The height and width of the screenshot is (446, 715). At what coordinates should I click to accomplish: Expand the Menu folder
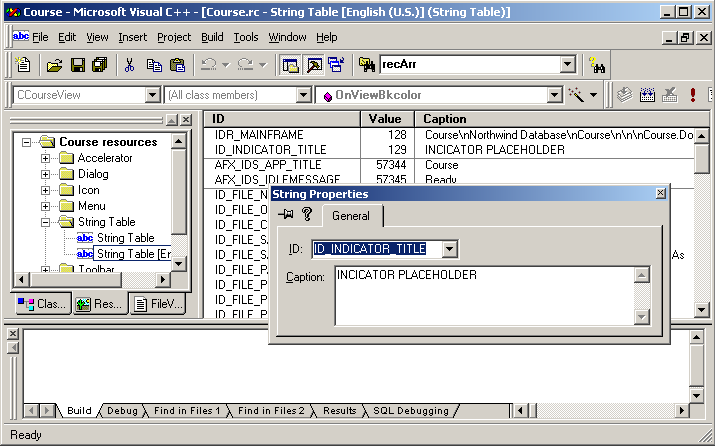[x=45, y=206]
